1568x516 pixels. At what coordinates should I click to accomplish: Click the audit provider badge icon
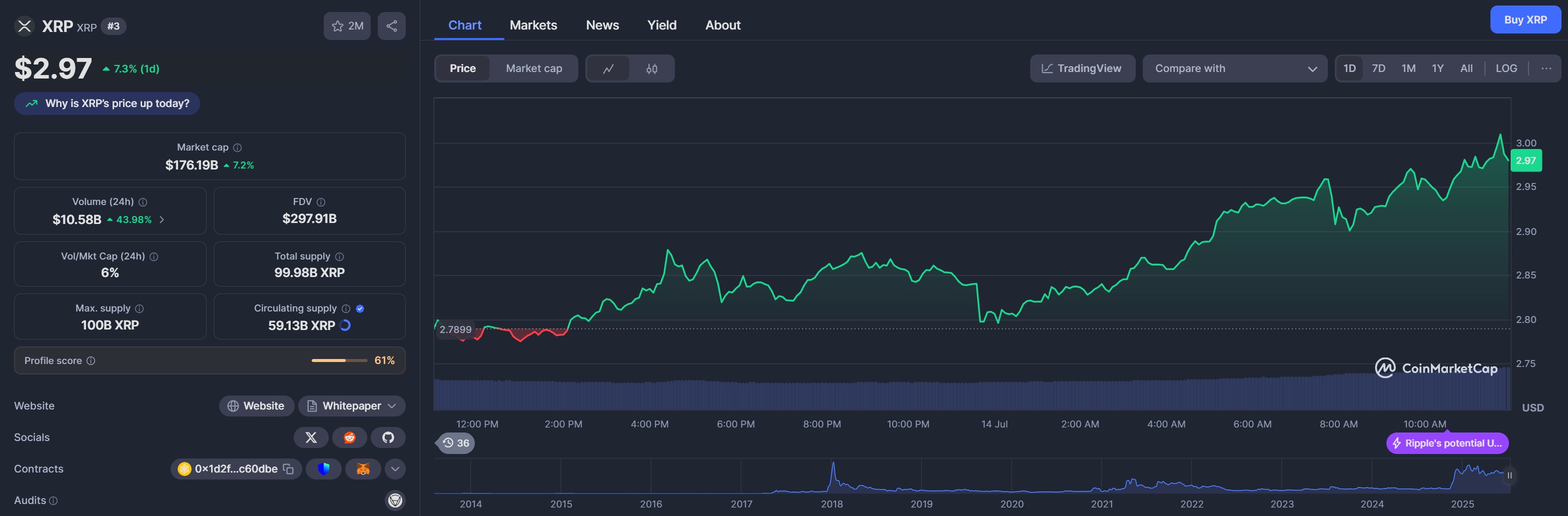(395, 500)
